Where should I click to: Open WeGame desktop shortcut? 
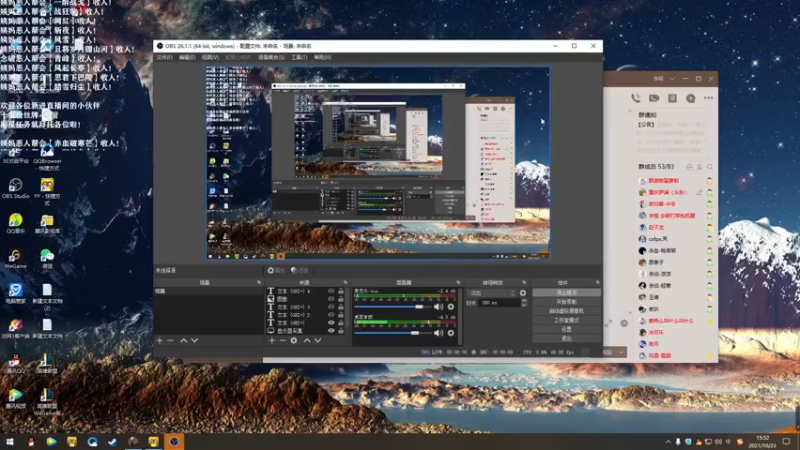click(x=15, y=259)
